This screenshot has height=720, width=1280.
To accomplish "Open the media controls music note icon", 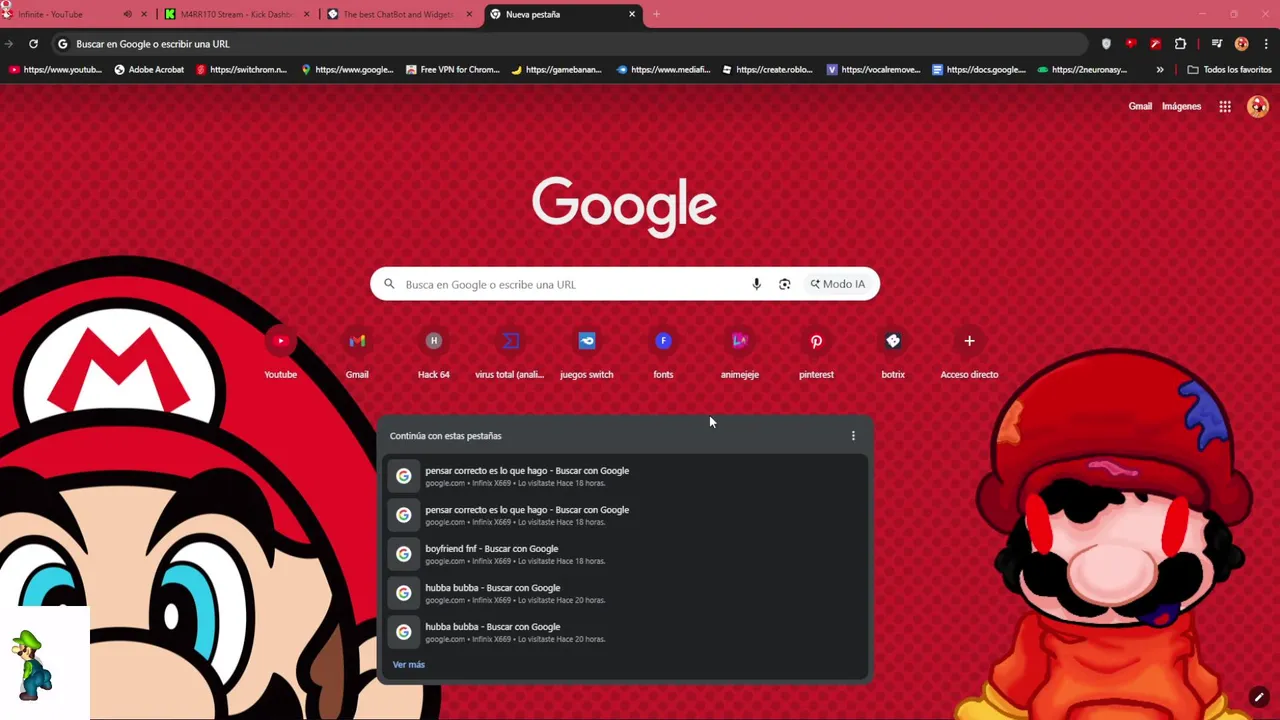I will [x=1217, y=44].
